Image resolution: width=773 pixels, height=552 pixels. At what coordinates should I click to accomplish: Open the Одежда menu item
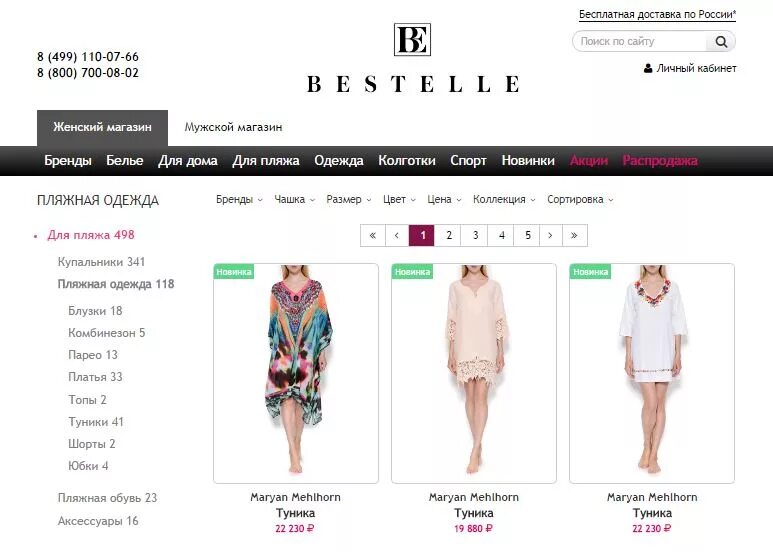point(339,161)
